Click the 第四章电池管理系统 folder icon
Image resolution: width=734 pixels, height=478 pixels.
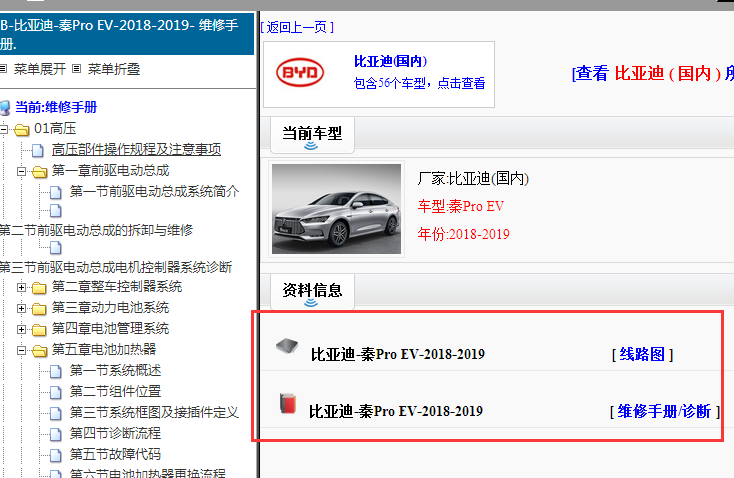39,330
